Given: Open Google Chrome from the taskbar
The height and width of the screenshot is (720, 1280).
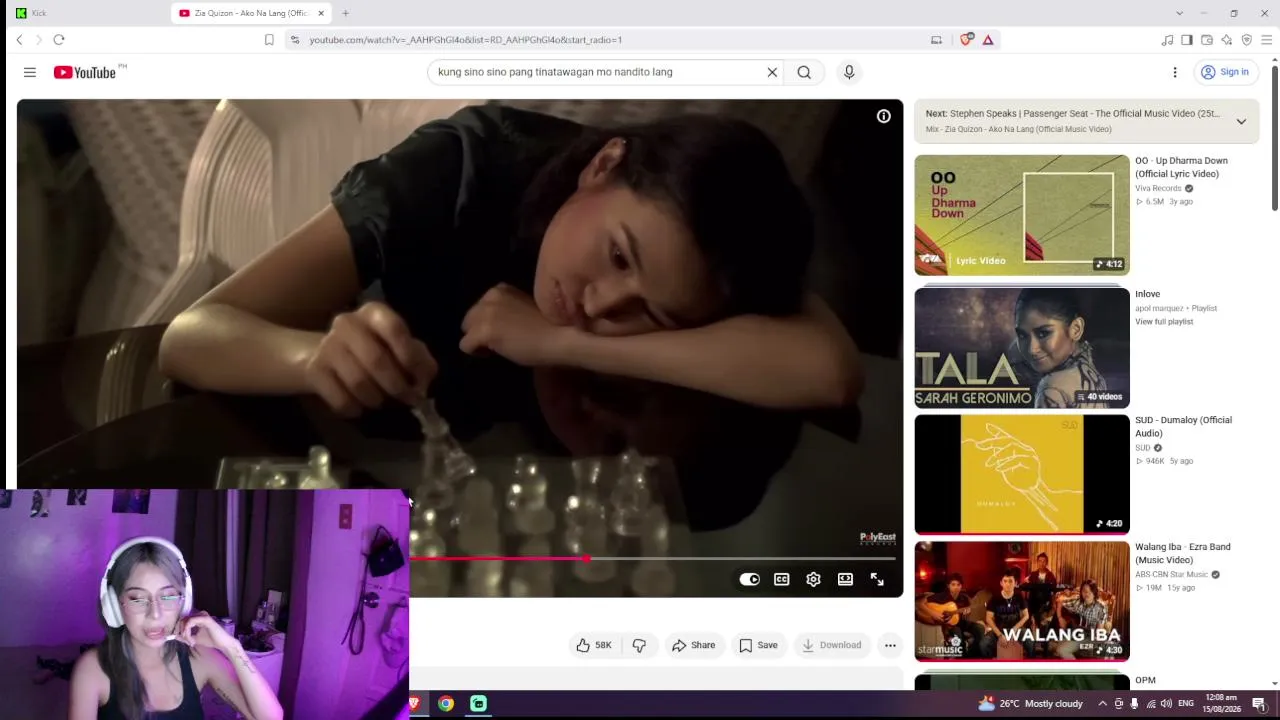Looking at the screenshot, I should point(446,704).
